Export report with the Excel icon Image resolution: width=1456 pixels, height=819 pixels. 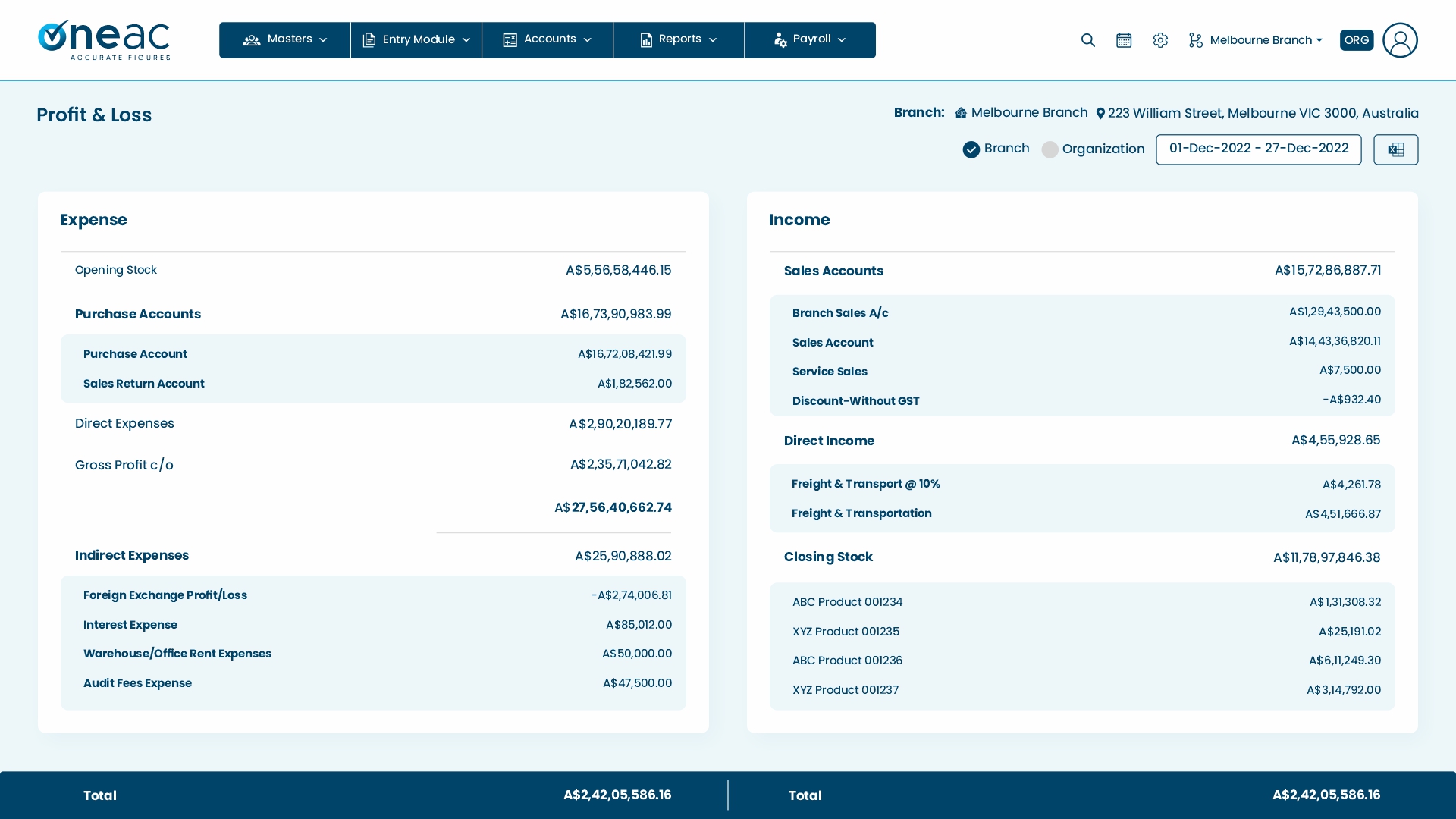[1395, 149]
